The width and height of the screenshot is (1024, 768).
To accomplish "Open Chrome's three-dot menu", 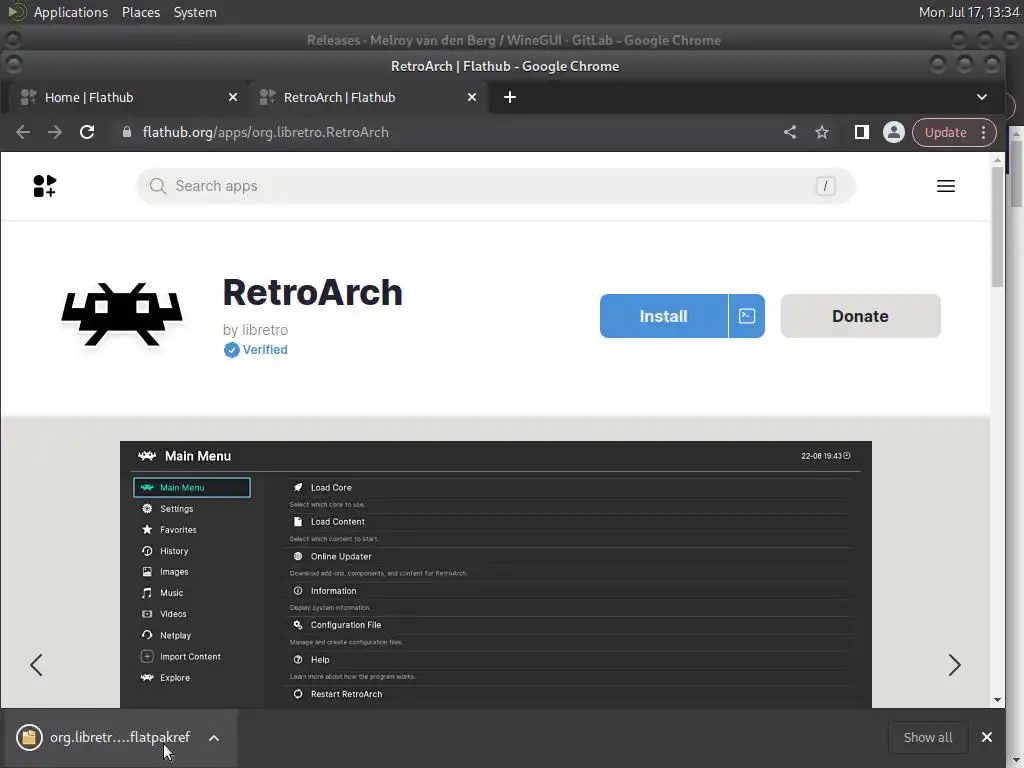I will tap(984, 133).
